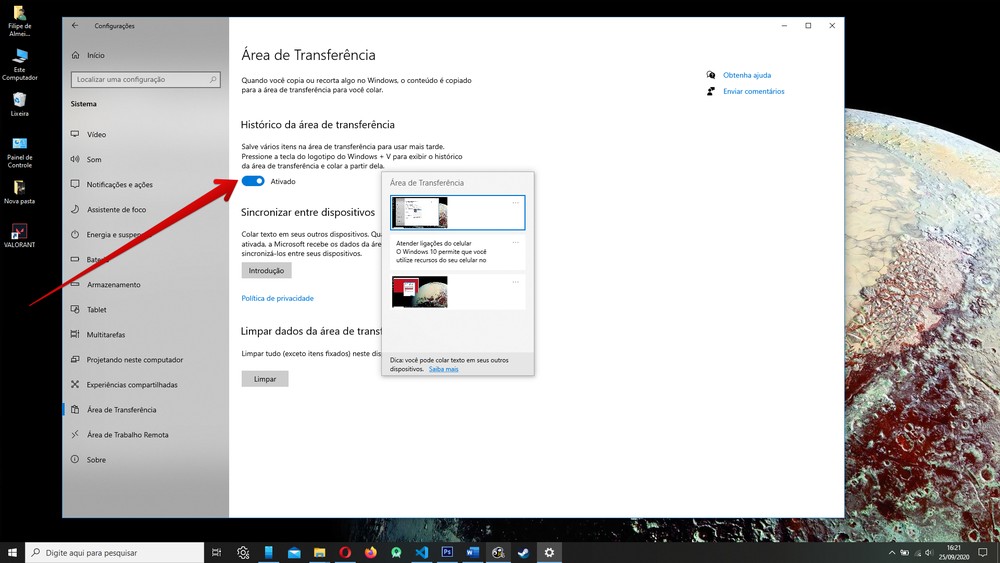Click the active Settings gear on taskbar
The image size is (1000, 563).
[x=549, y=552]
